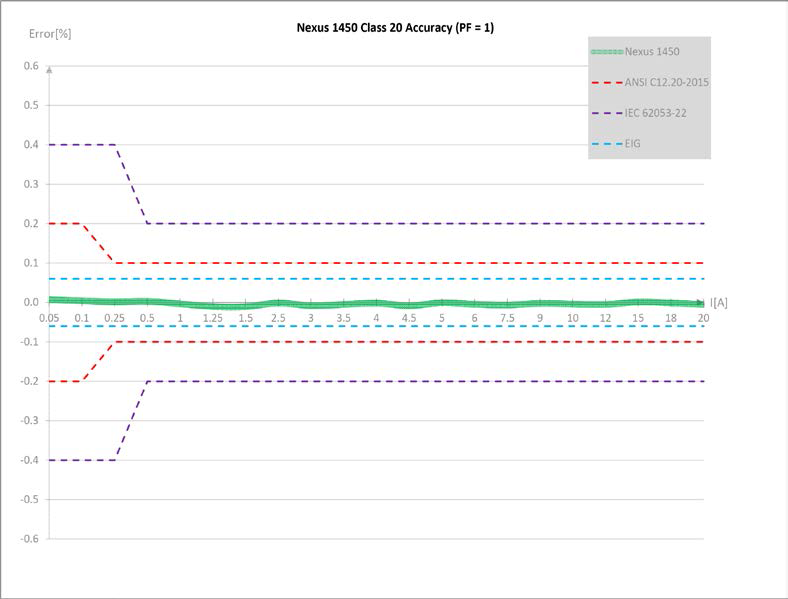
Task: Click the red dashed ANSI legend swatch
Action: pyautogui.click(x=607, y=82)
